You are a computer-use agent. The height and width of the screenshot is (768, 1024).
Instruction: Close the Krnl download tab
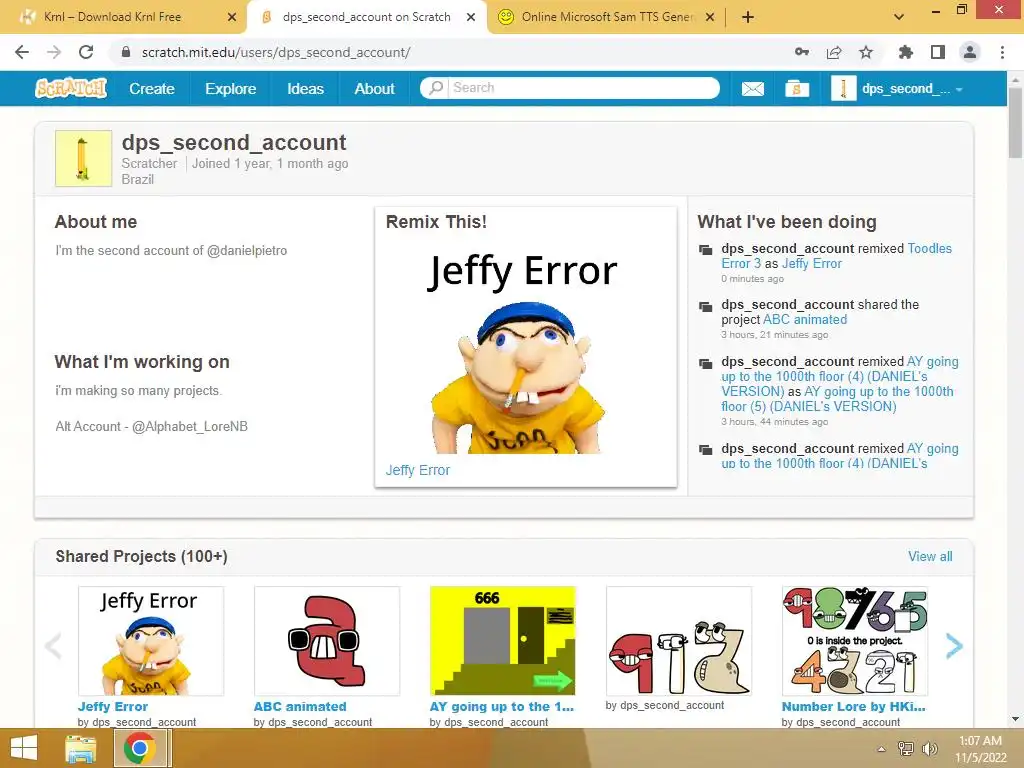click(x=232, y=17)
